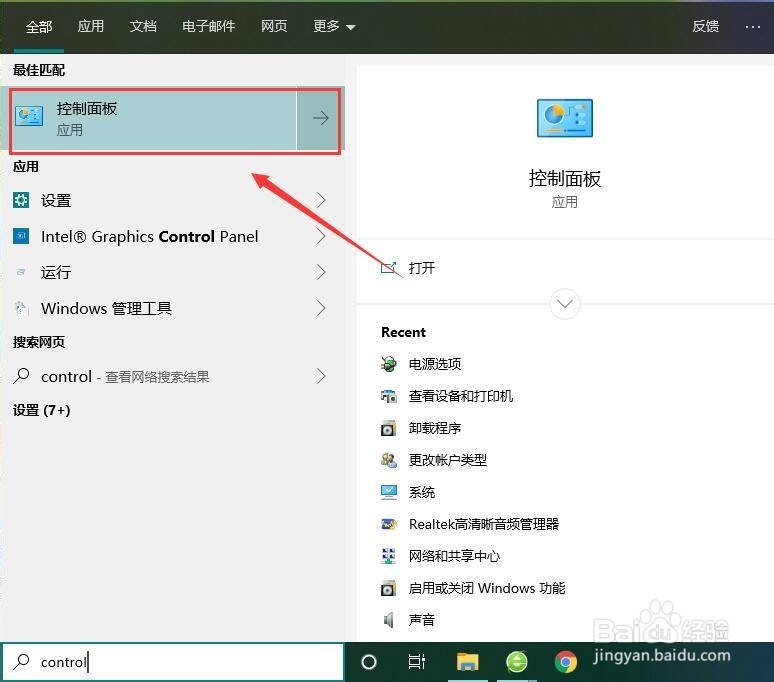Open Google Chrome from the taskbar
774x682 pixels.
click(x=566, y=662)
